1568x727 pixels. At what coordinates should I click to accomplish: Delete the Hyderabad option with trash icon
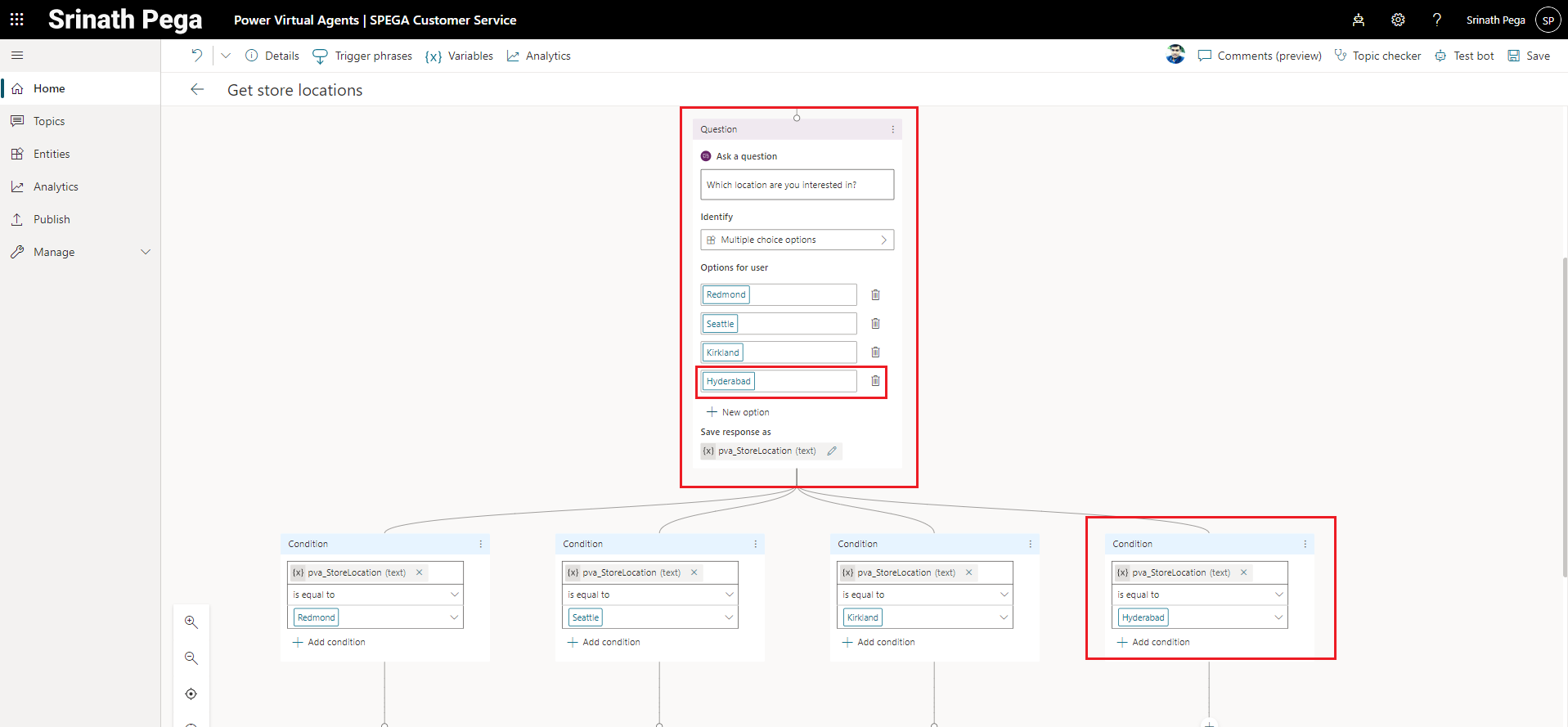pos(875,381)
